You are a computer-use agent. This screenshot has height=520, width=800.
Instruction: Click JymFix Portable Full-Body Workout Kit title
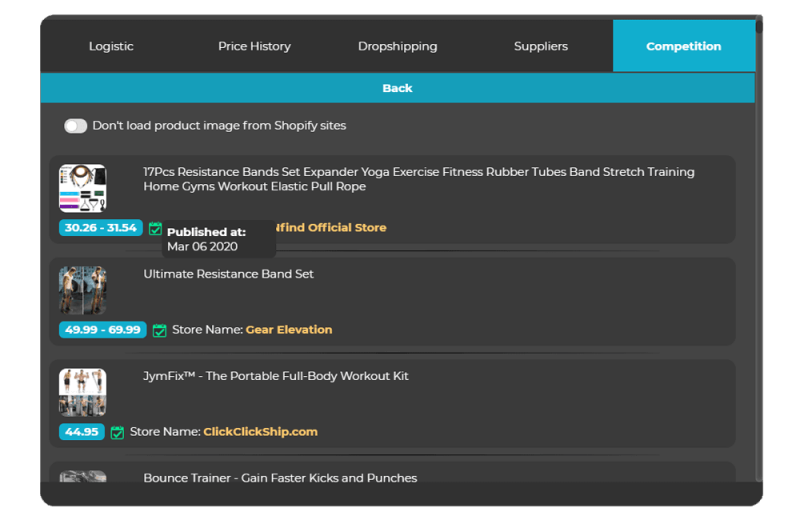tap(276, 376)
